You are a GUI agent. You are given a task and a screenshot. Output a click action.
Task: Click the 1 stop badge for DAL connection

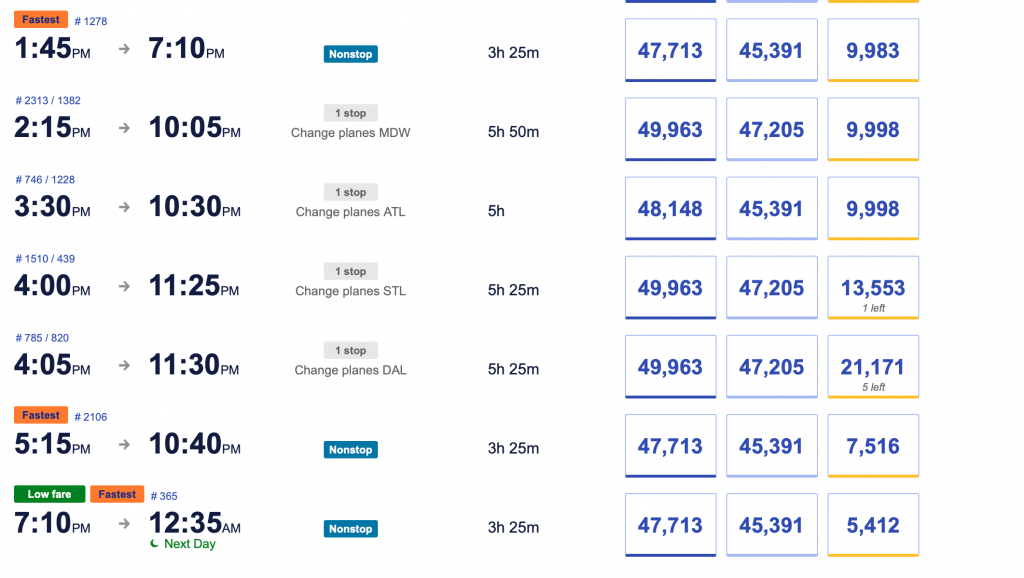pyautogui.click(x=351, y=350)
